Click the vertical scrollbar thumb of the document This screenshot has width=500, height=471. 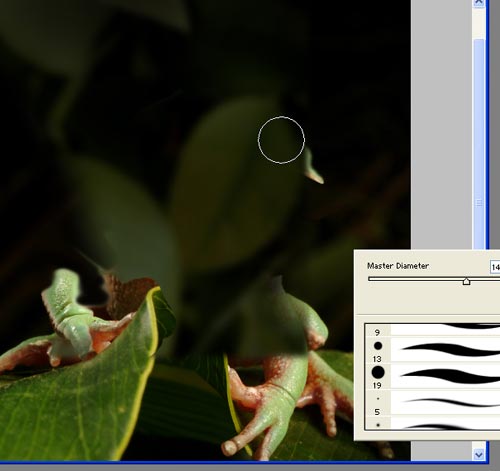(x=479, y=143)
